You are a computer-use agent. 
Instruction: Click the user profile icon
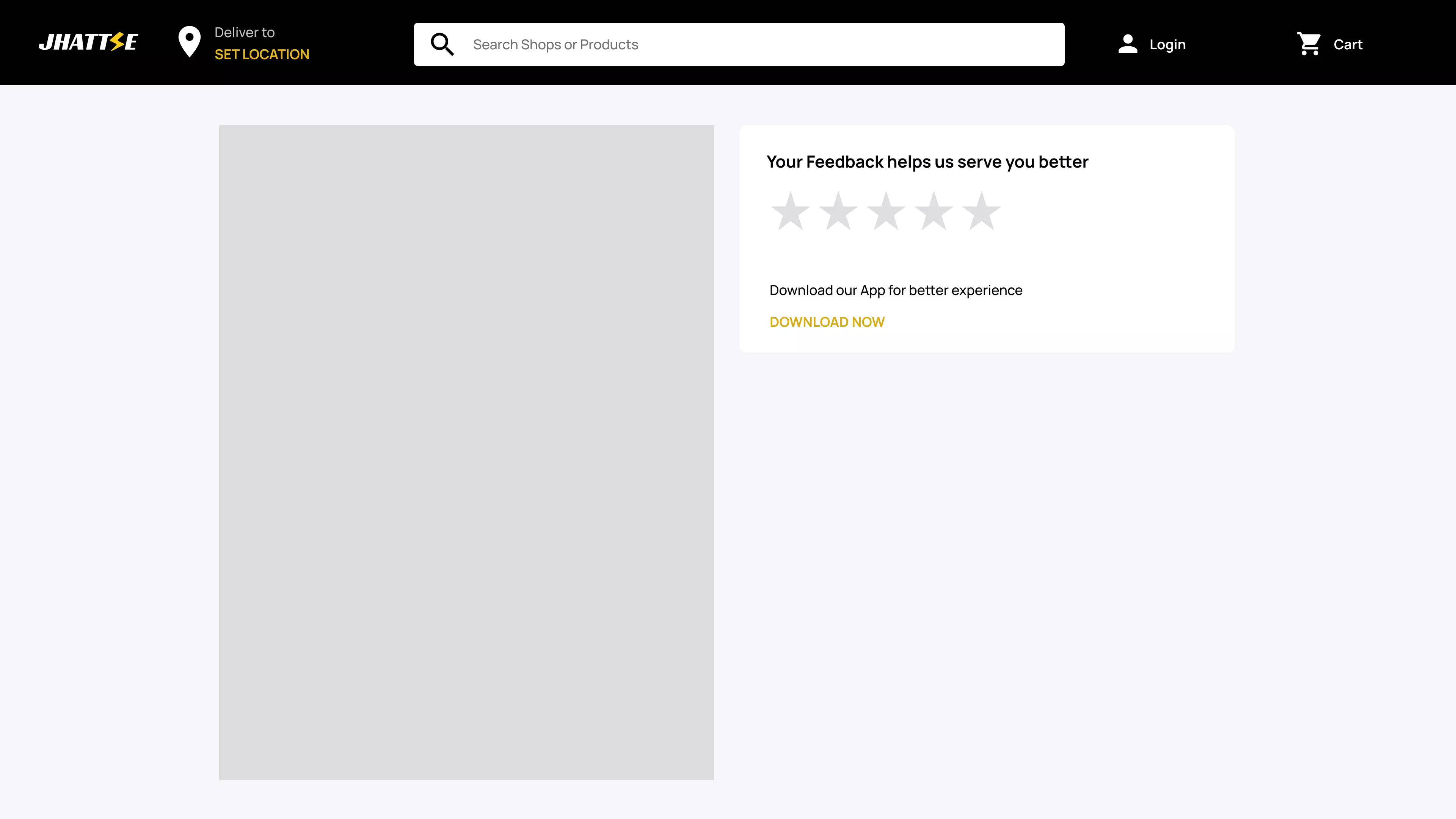[1128, 44]
